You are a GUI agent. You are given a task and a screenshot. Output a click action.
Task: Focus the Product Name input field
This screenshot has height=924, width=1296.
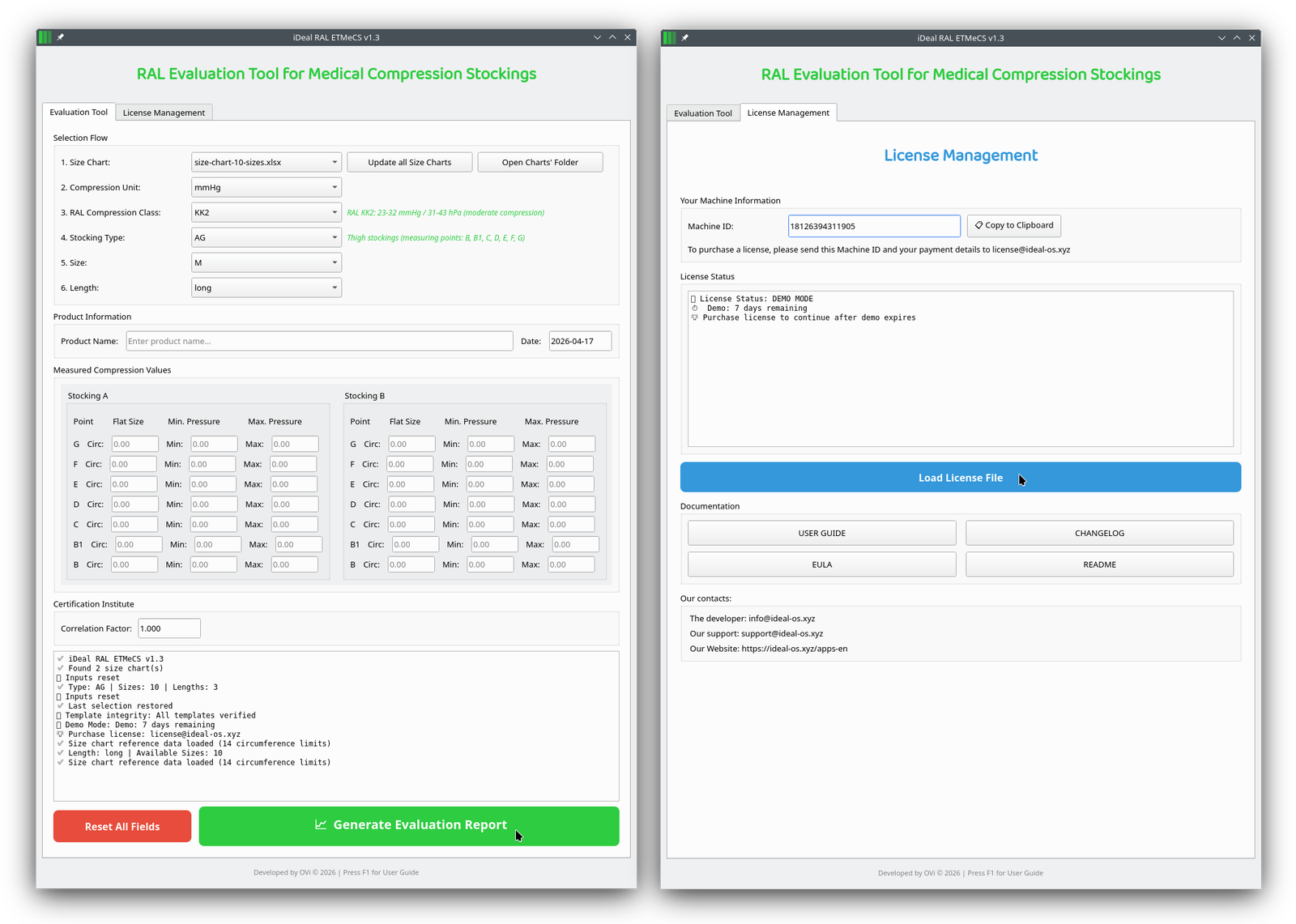coord(319,341)
